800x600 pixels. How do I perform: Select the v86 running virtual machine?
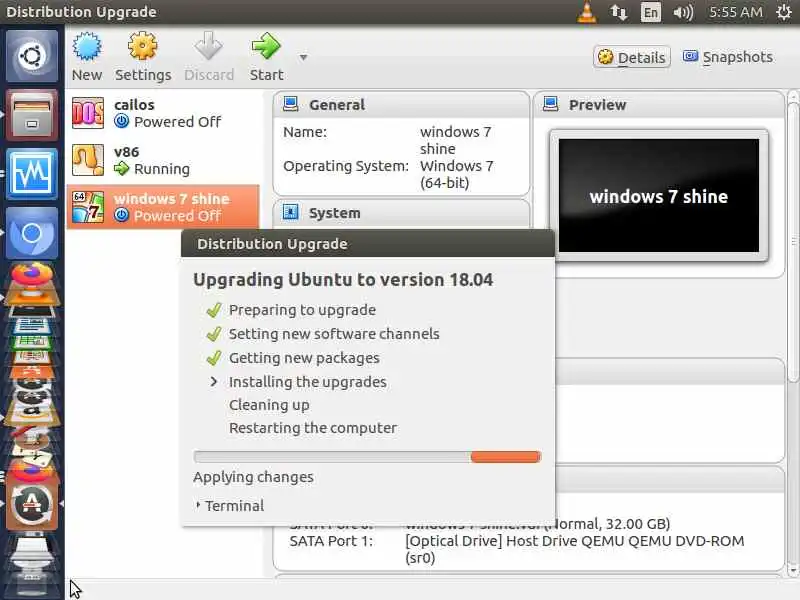pos(163,160)
